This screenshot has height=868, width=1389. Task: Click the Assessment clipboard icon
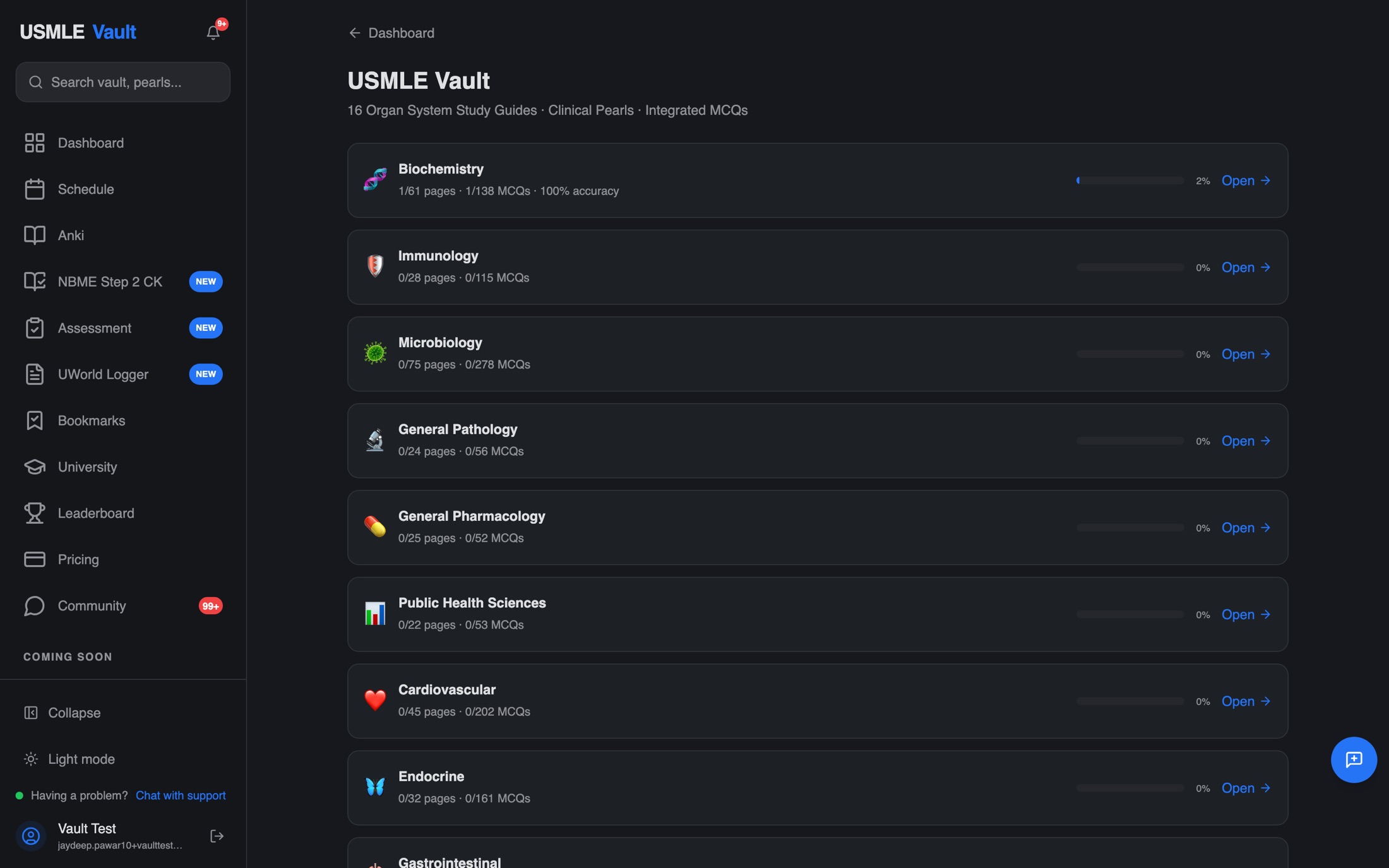coord(35,328)
